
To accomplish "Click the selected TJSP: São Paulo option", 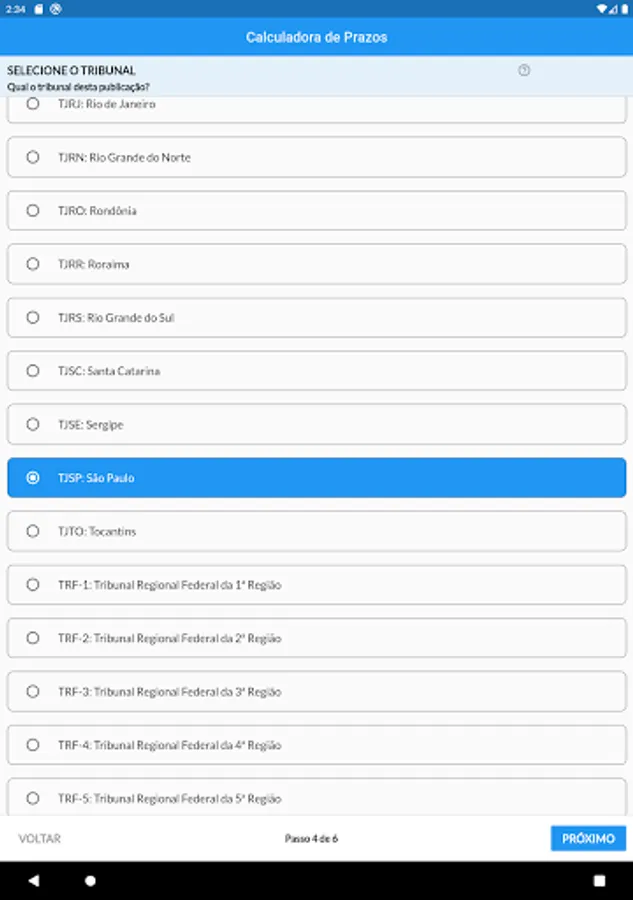I will [x=316, y=478].
